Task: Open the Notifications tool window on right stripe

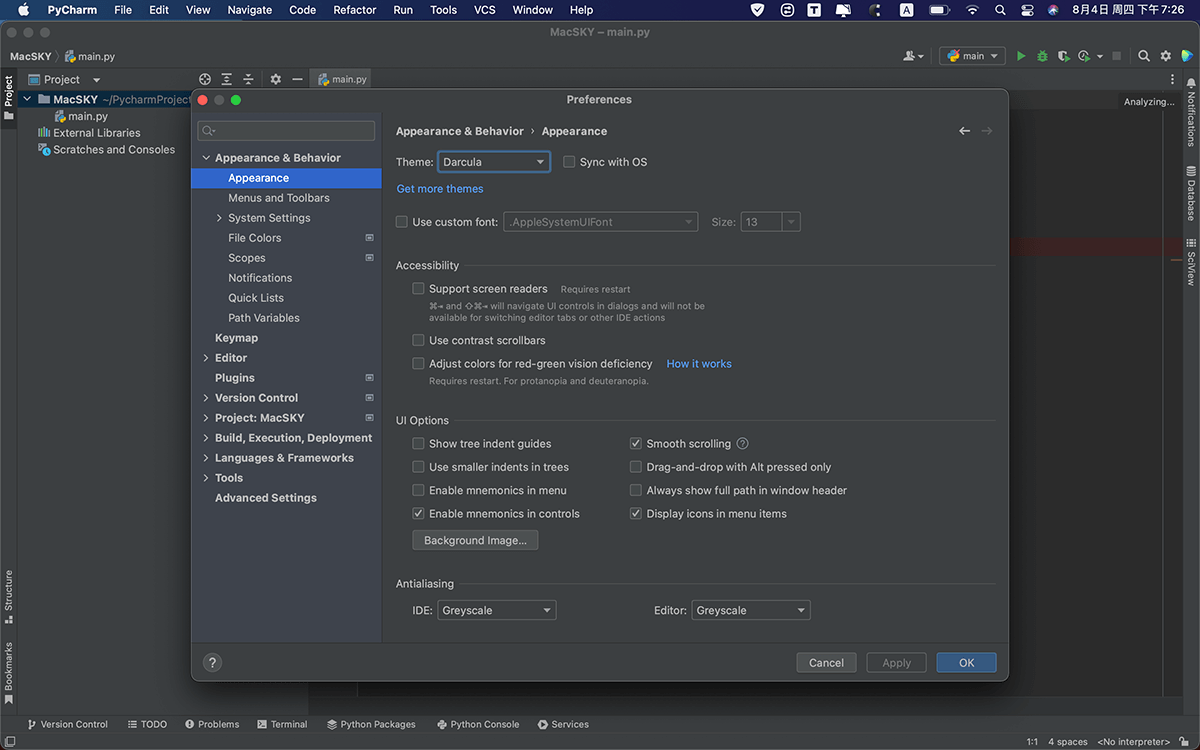Action: tap(1190, 113)
